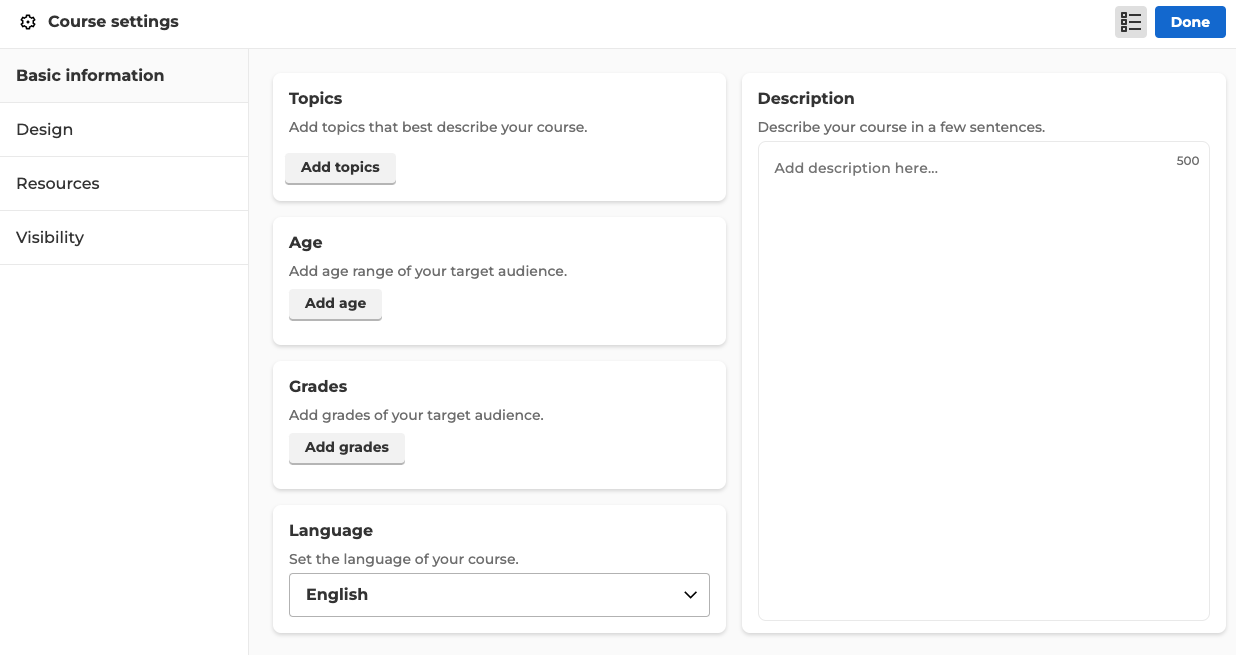Click the Description panel heading
Image resolution: width=1236 pixels, height=655 pixels.
point(806,98)
